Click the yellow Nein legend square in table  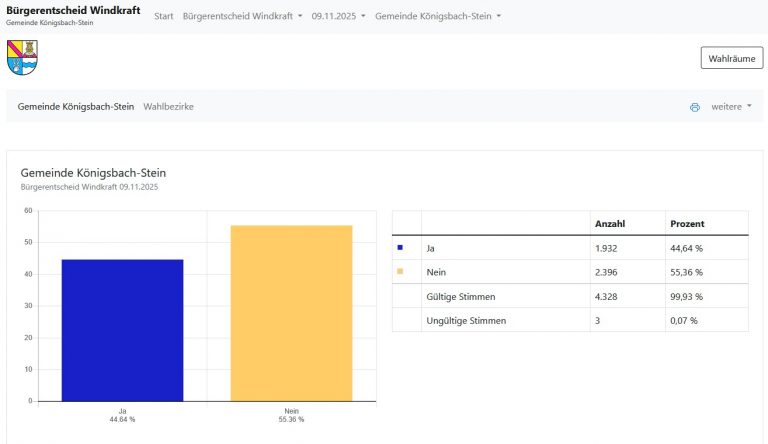pyautogui.click(x=400, y=272)
